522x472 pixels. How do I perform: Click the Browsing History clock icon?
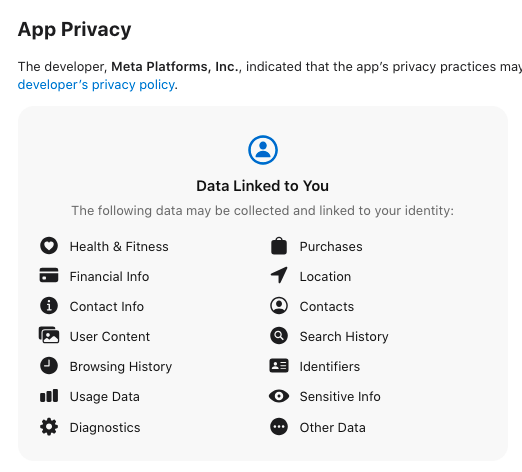49,366
